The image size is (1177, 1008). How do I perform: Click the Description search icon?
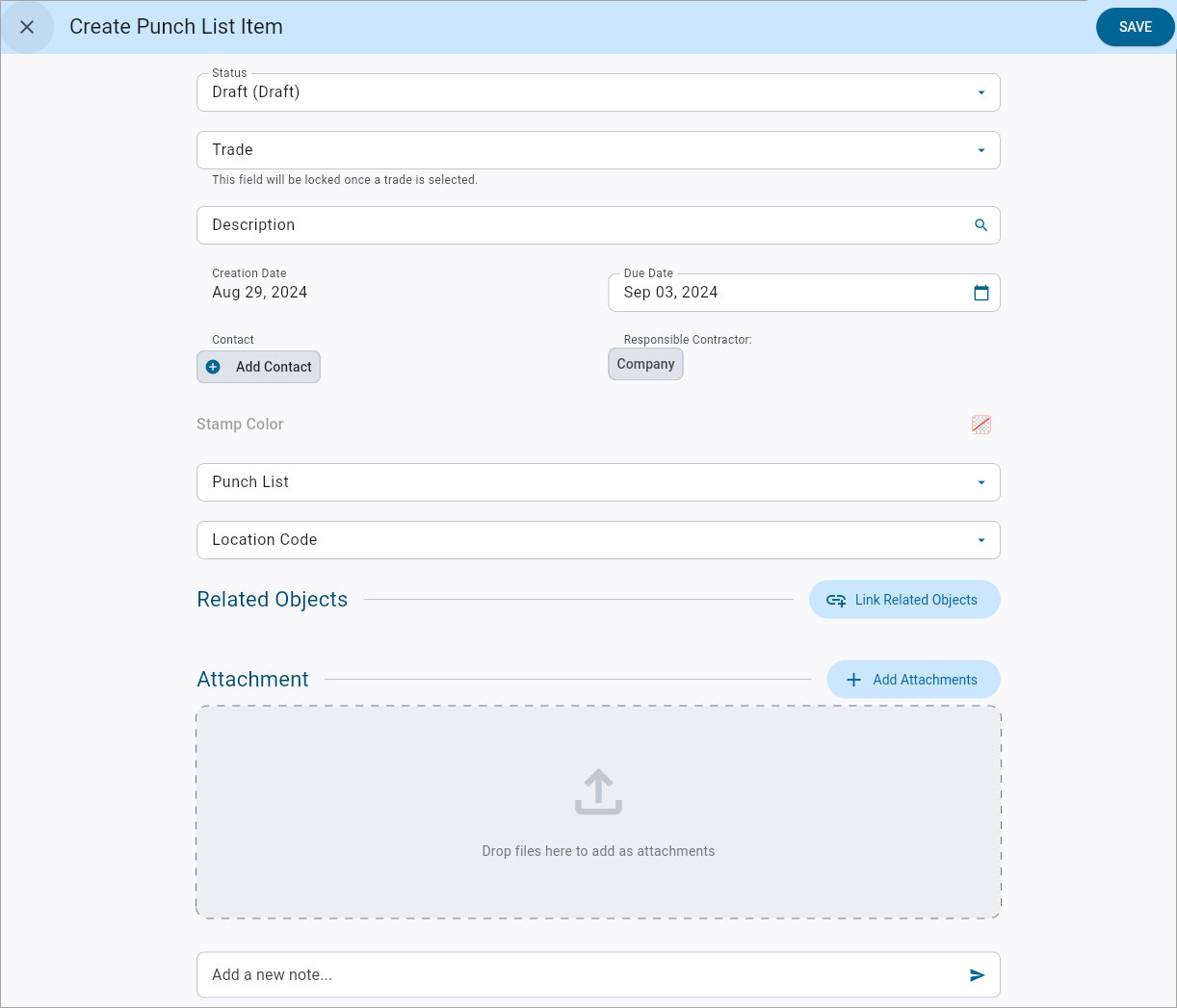coord(981,225)
